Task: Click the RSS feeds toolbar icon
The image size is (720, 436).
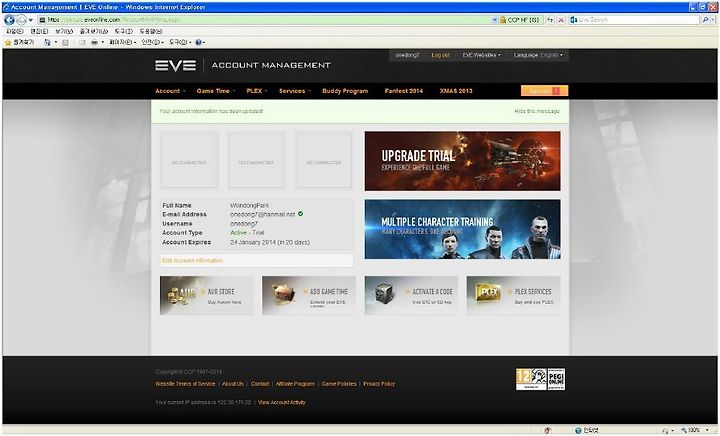Action: point(65,42)
